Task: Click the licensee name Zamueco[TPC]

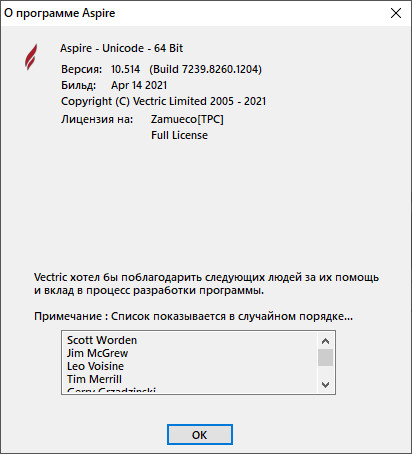Action: coord(187,119)
